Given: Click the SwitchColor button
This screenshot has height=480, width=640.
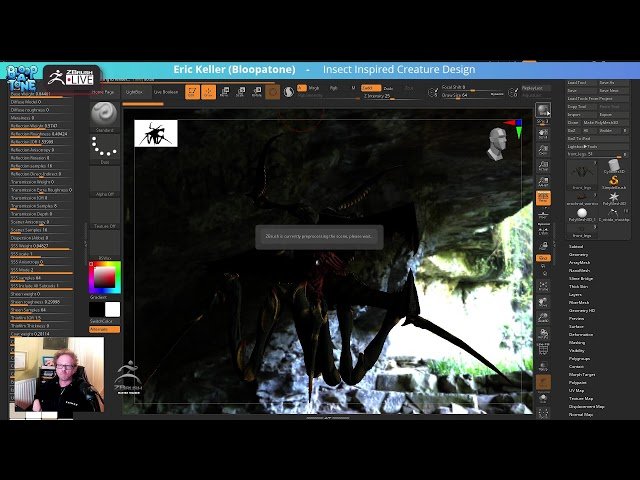Looking at the screenshot, I should (104, 322).
